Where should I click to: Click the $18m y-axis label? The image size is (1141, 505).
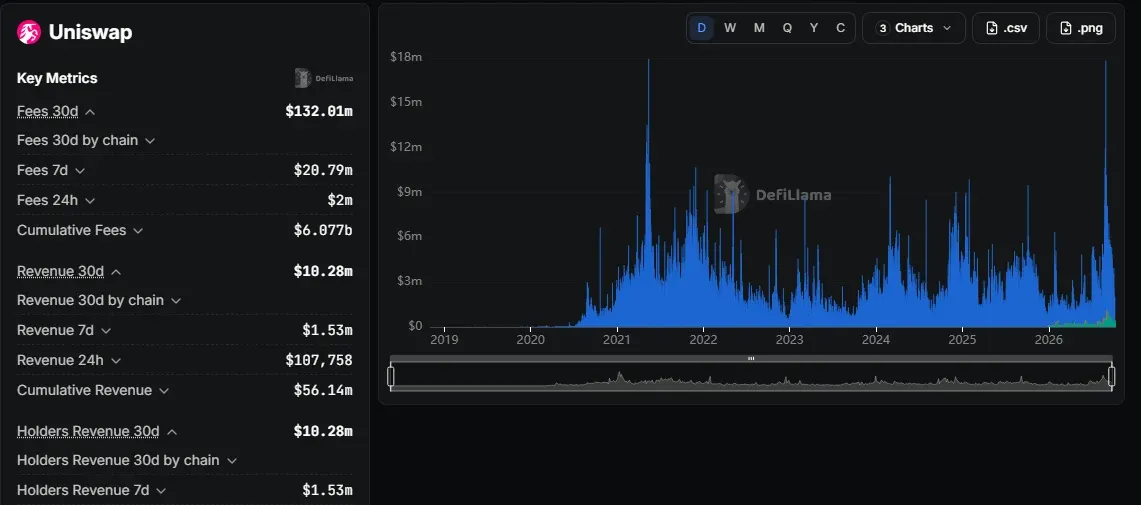[x=406, y=57]
